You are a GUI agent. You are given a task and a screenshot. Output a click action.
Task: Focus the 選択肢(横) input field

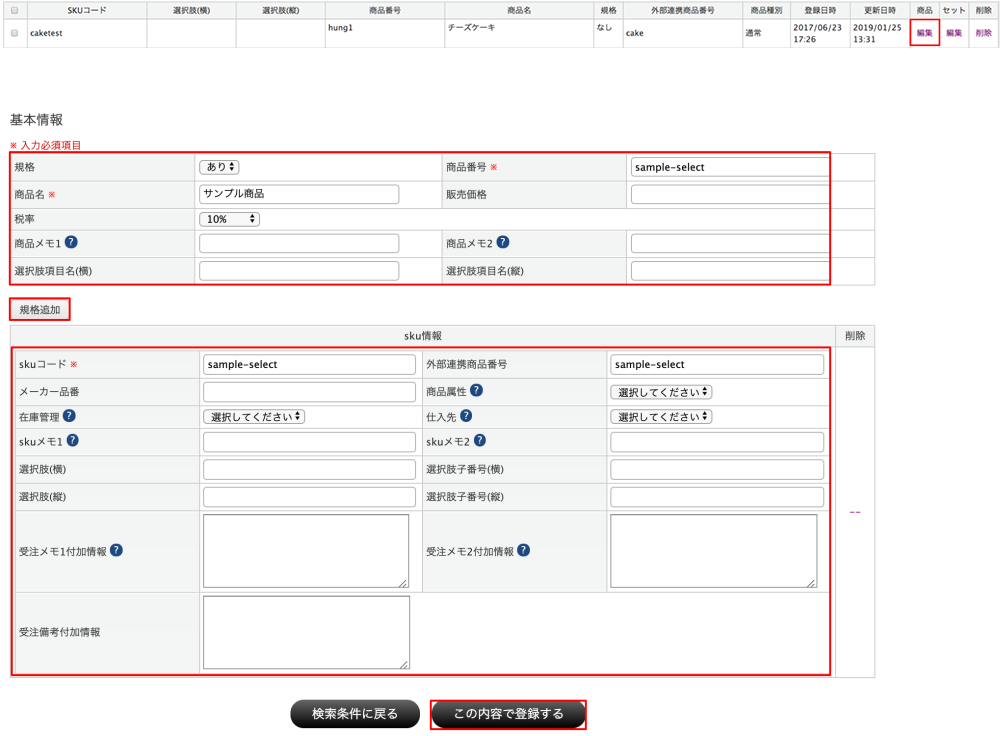[309, 469]
